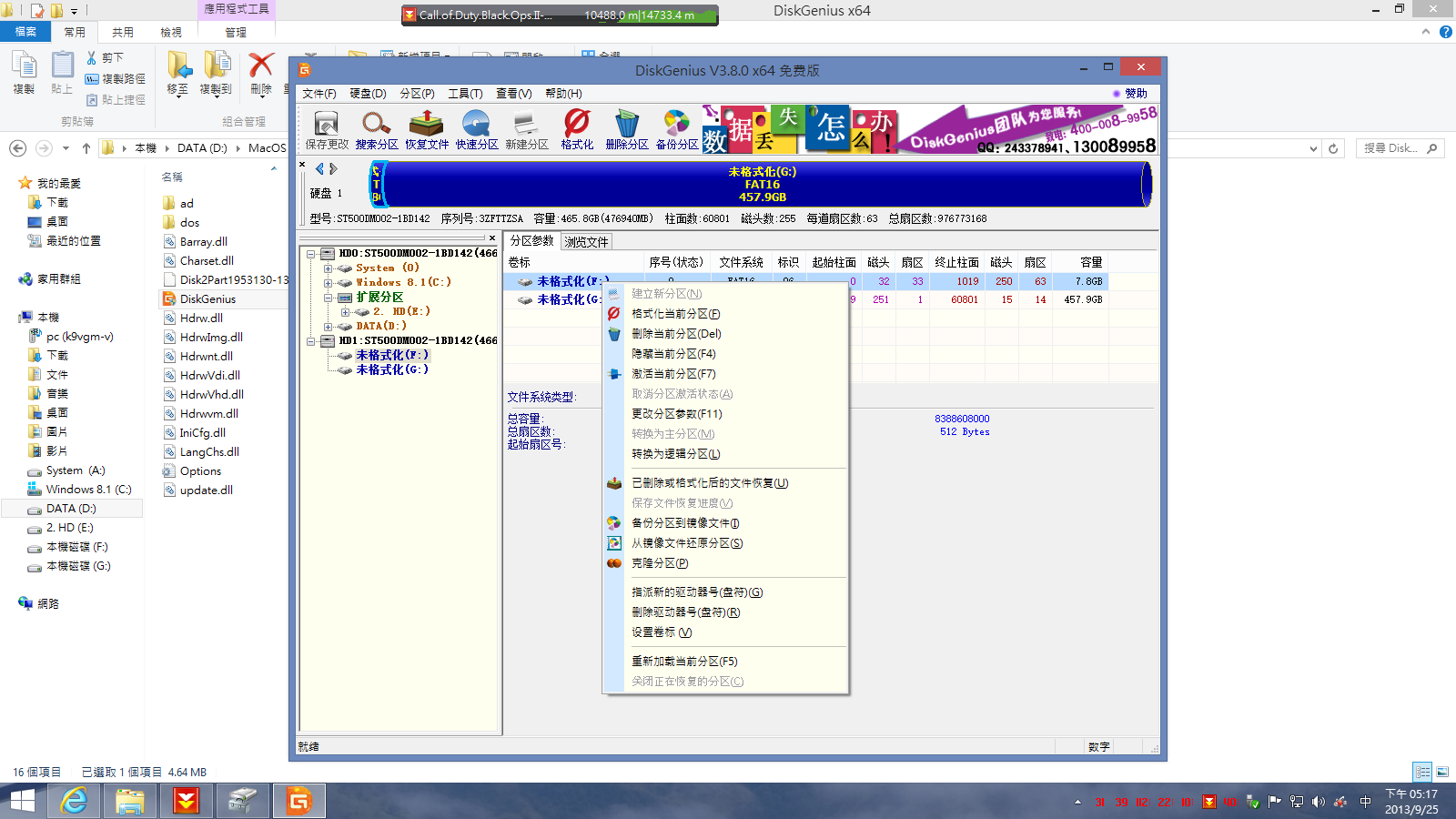Image resolution: width=1456 pixels, height=819 pixels.
Task: Expand the 2. HD(E:) tree node
Action: pyautogui.click(x=345, y=312)
